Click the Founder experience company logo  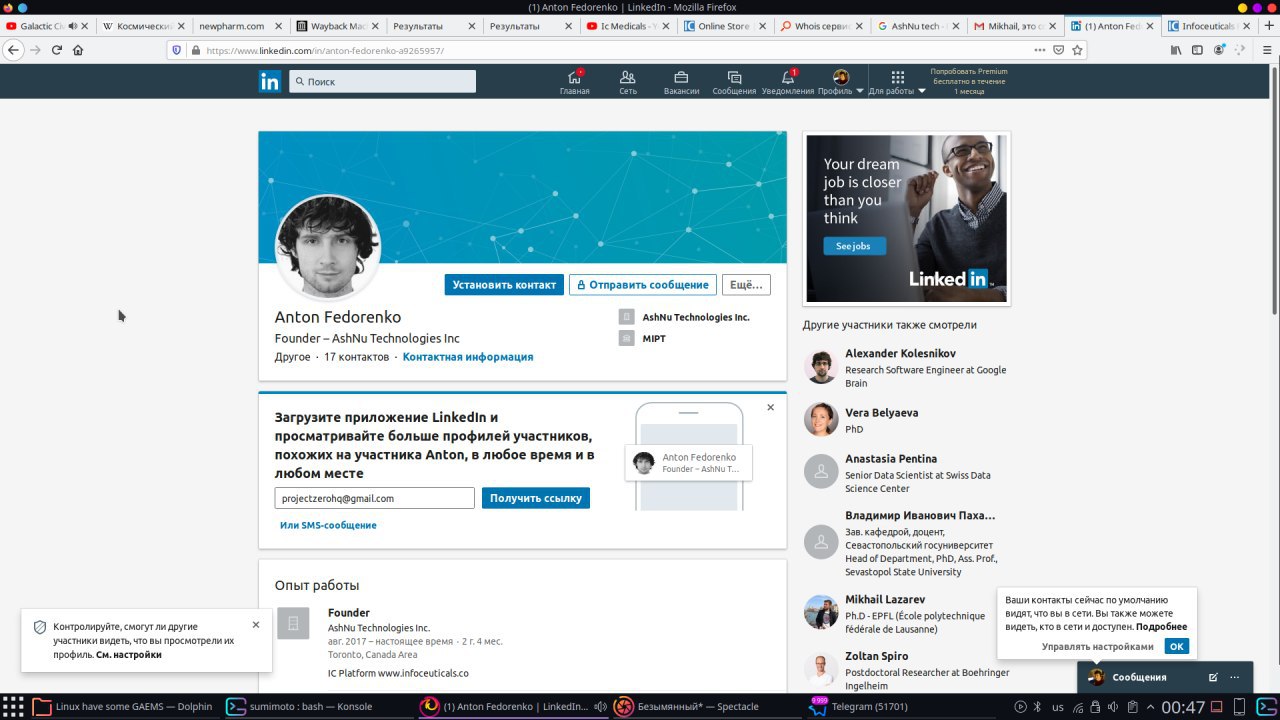293,624
